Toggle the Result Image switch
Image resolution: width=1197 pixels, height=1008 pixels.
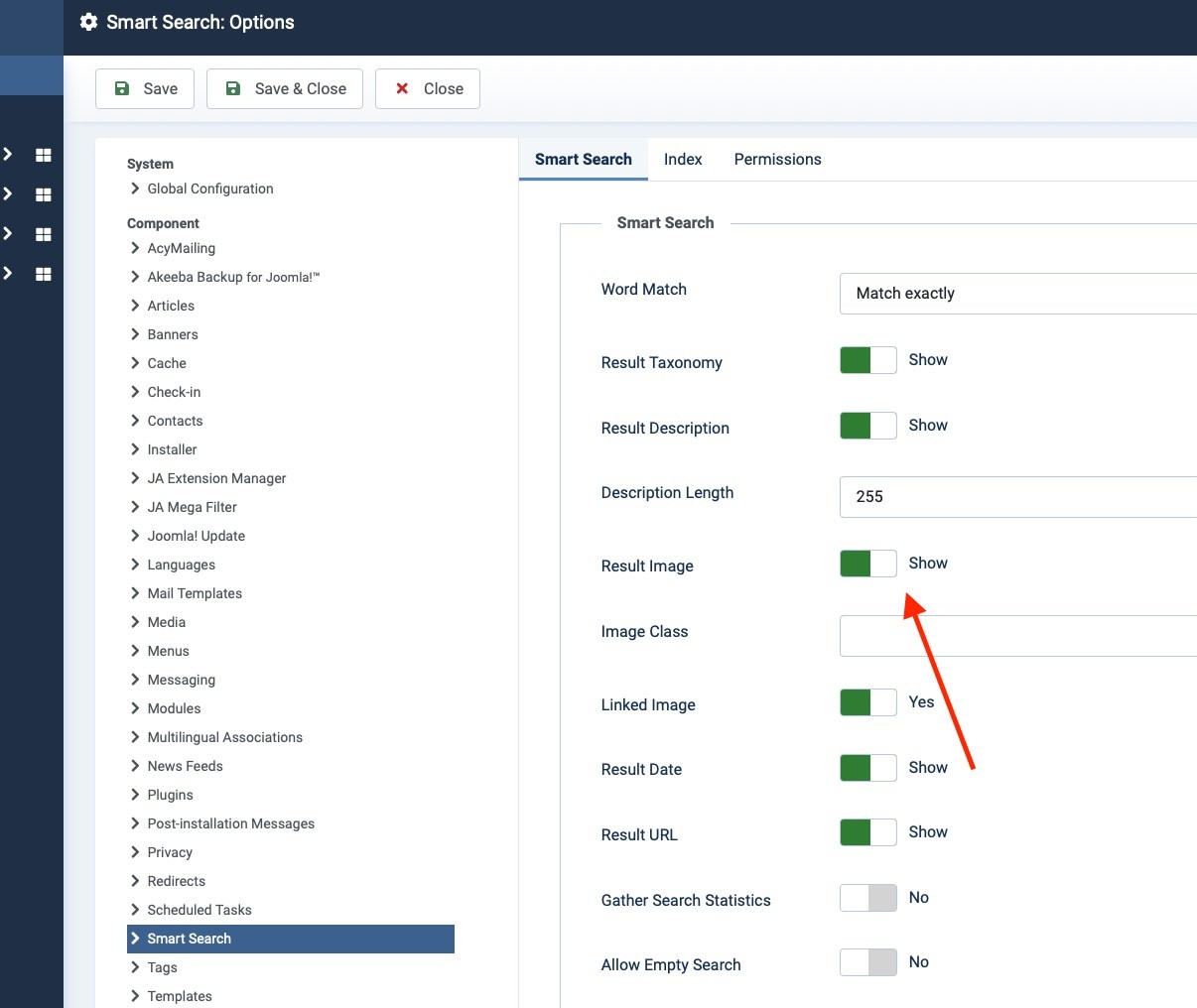[x=867, y=564]
